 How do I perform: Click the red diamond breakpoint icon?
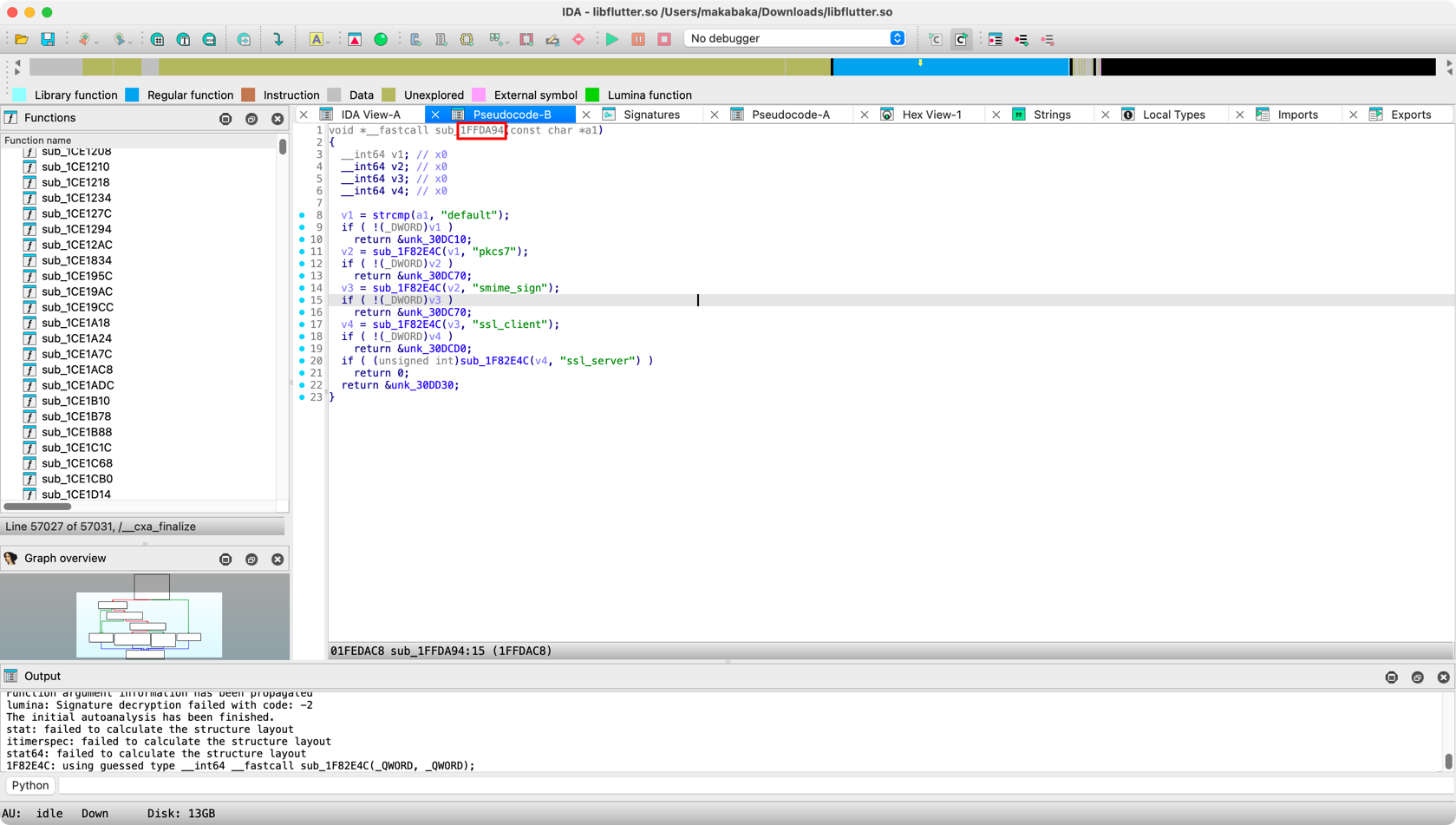[578, 39]
